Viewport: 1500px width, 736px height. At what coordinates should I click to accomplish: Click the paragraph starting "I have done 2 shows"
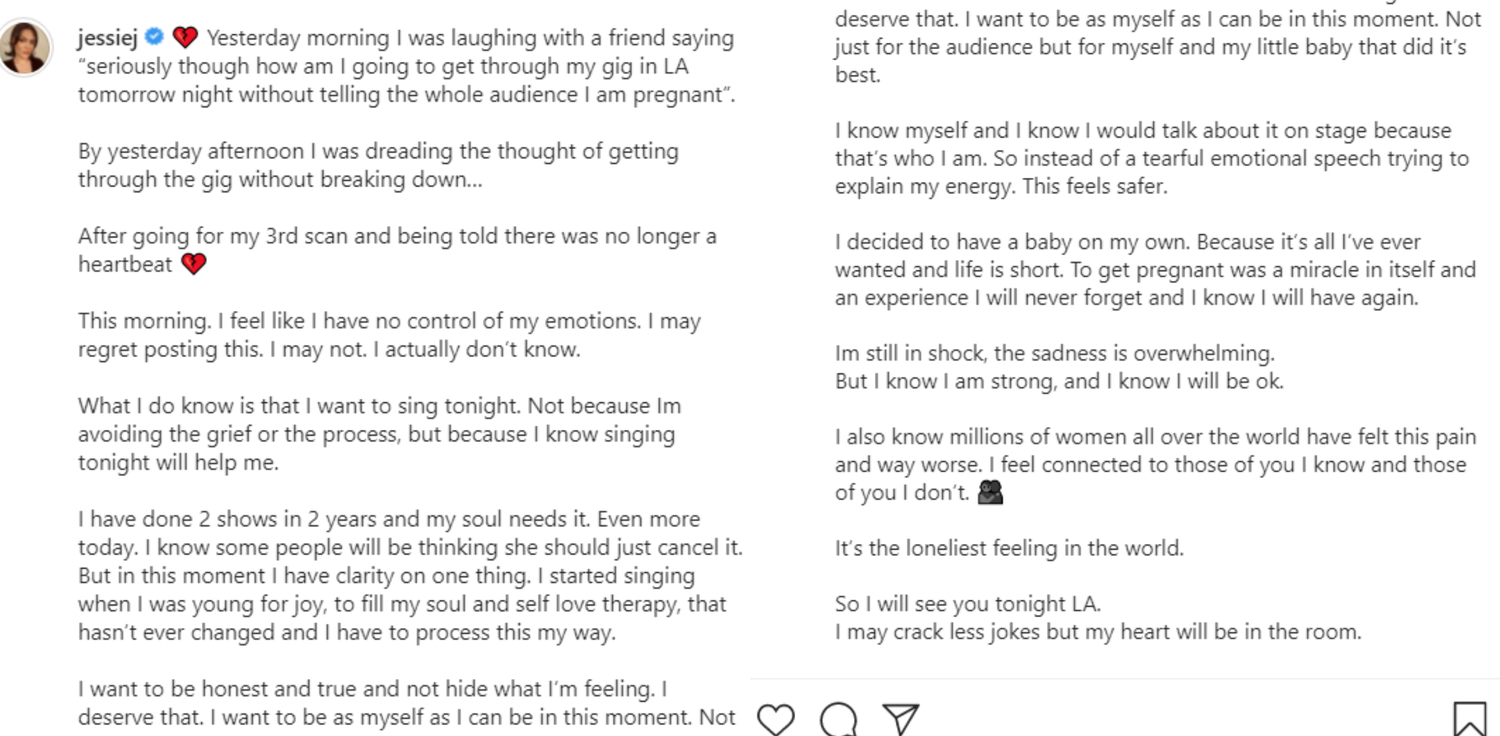coord(409,575)
